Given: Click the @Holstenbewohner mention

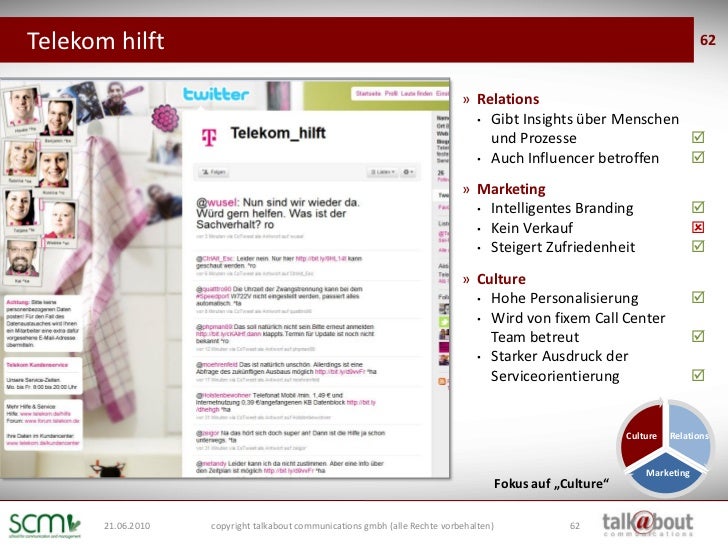Looking at the screenshot, I should [223, 395].
